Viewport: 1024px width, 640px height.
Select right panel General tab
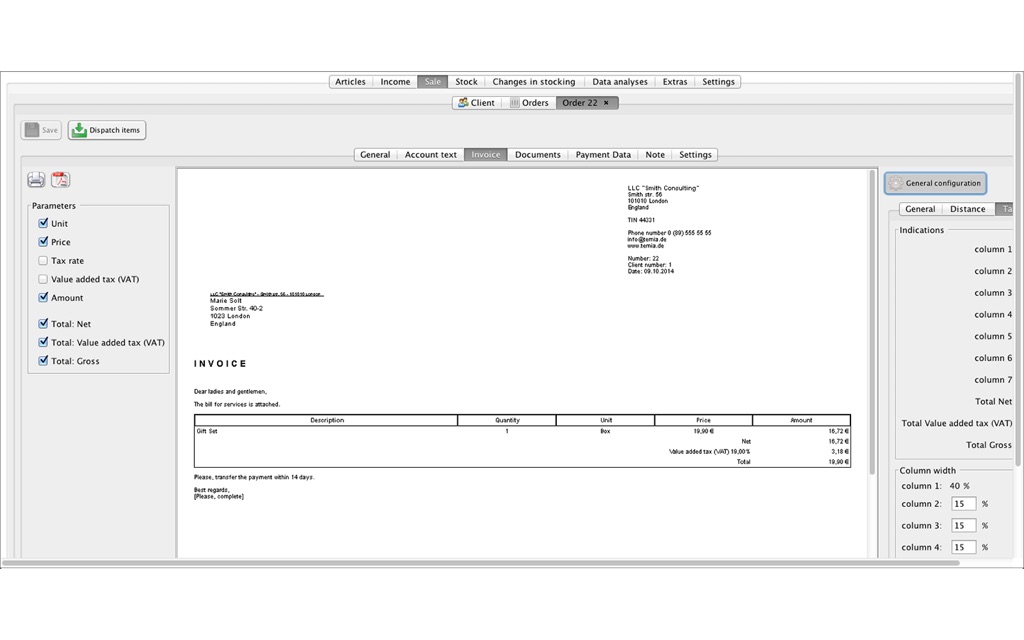(920, 209)
